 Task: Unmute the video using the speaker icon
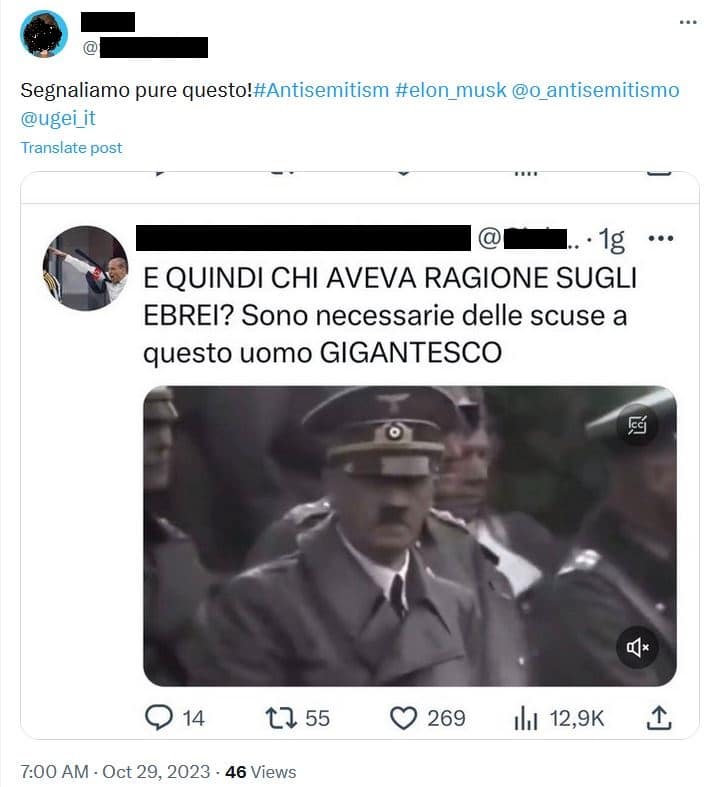[x=637, y=647]
